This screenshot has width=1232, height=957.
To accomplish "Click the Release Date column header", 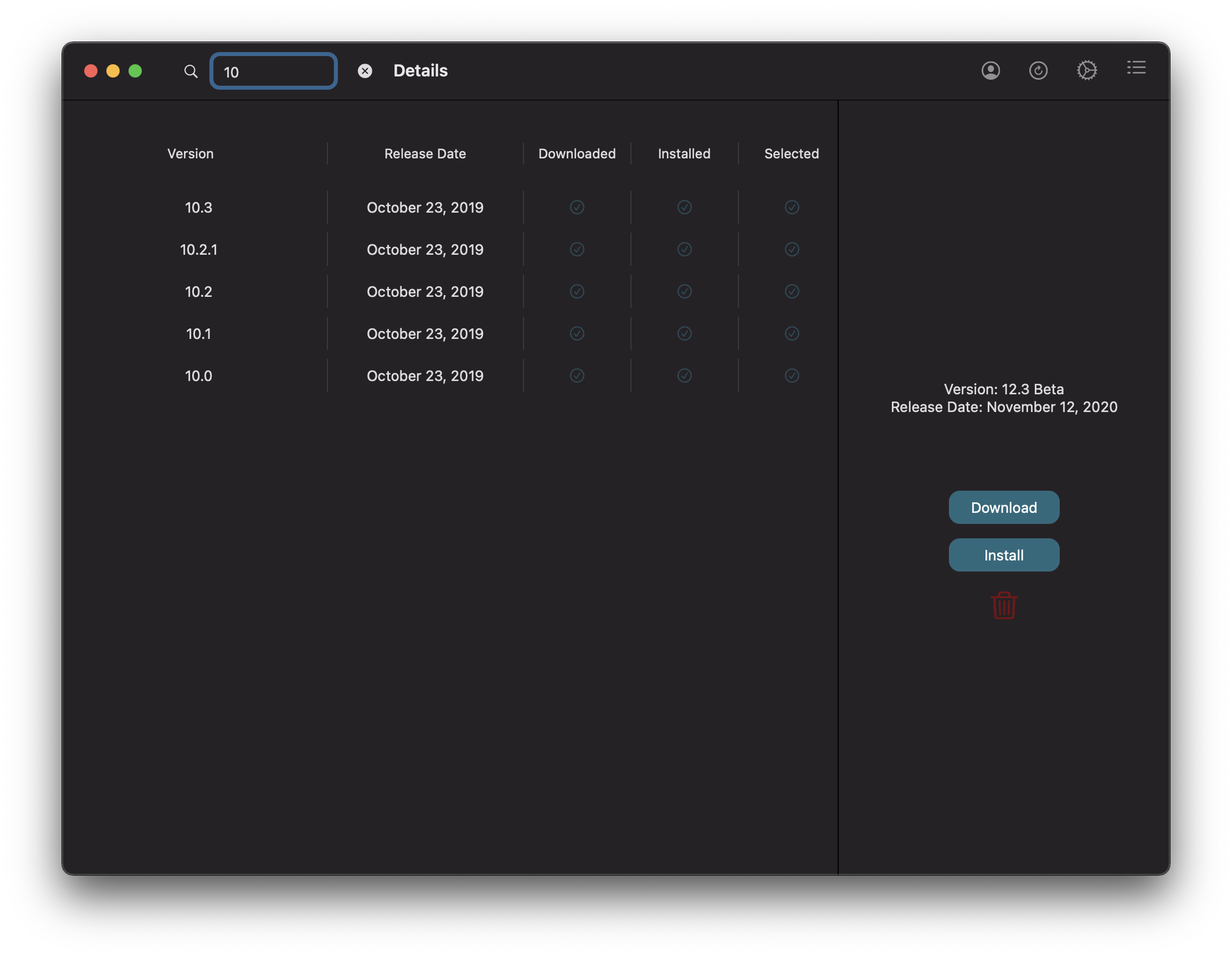I will 425,154.
